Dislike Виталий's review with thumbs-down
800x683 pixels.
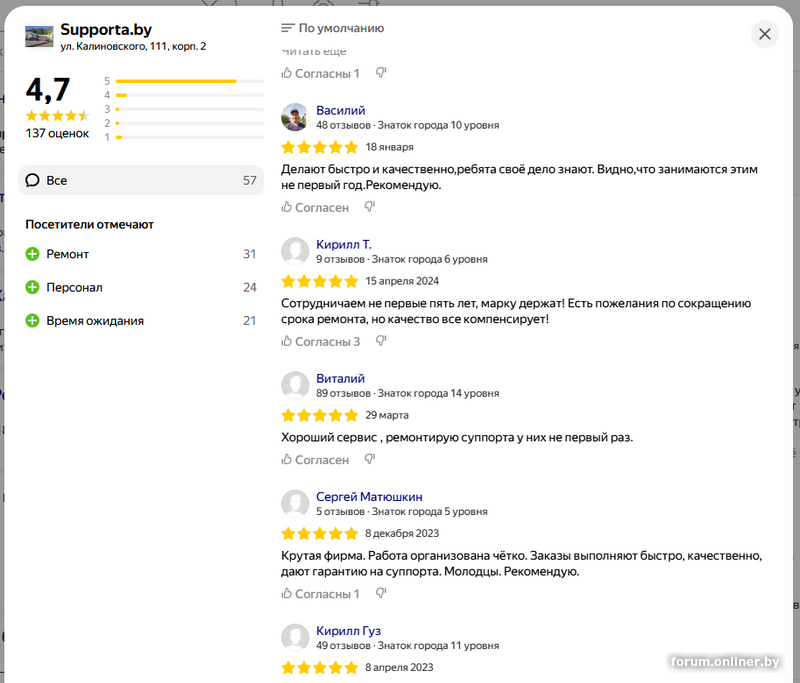[x=369, y=460]
